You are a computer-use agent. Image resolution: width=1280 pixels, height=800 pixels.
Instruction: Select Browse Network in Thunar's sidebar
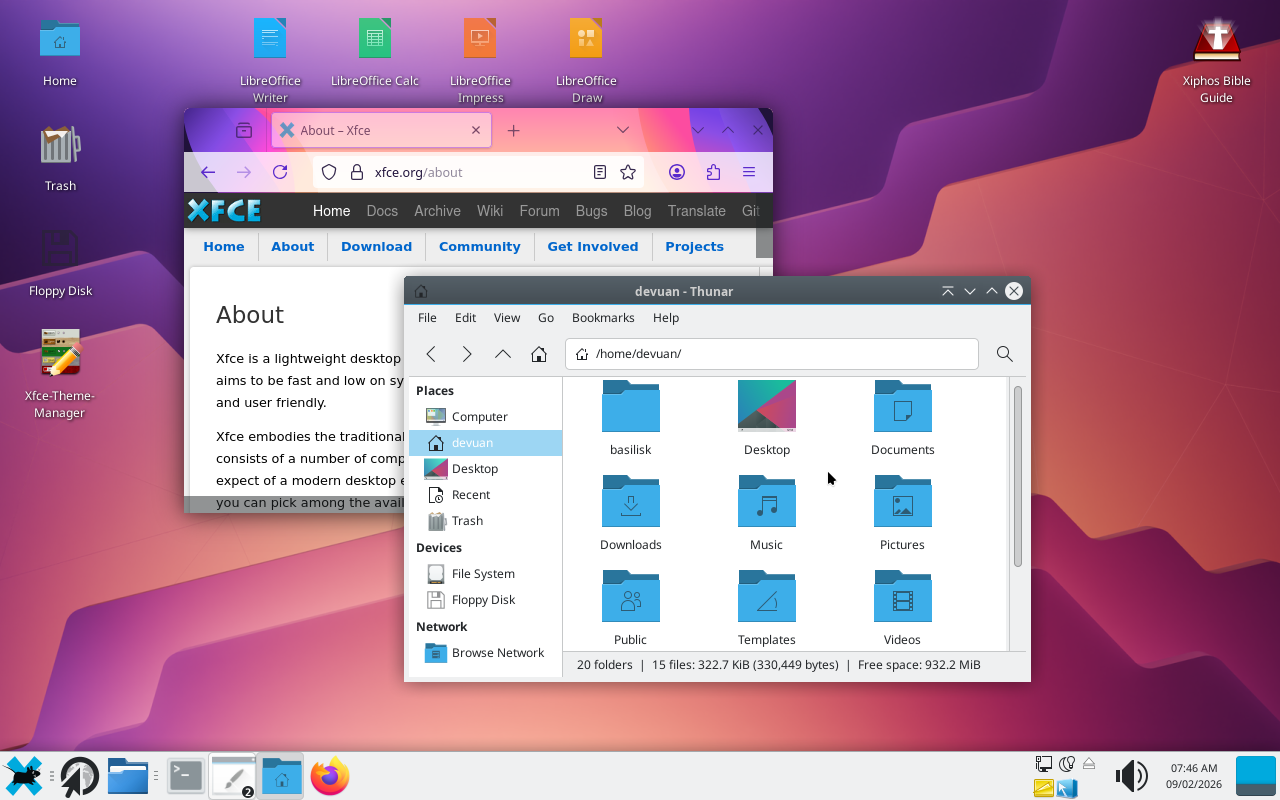[485, 653]
